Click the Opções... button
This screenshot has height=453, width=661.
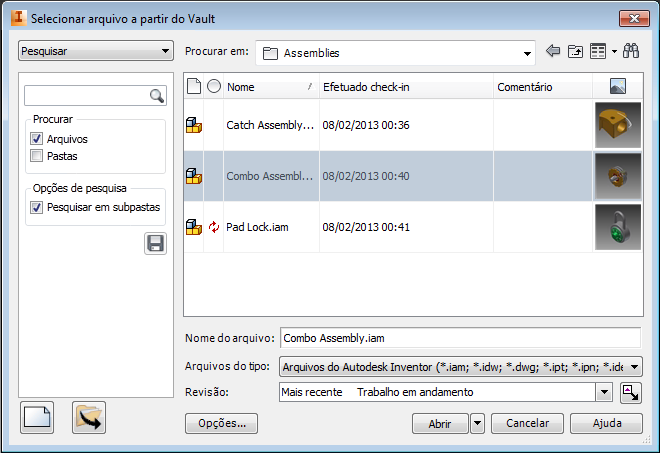pos(222,423)
